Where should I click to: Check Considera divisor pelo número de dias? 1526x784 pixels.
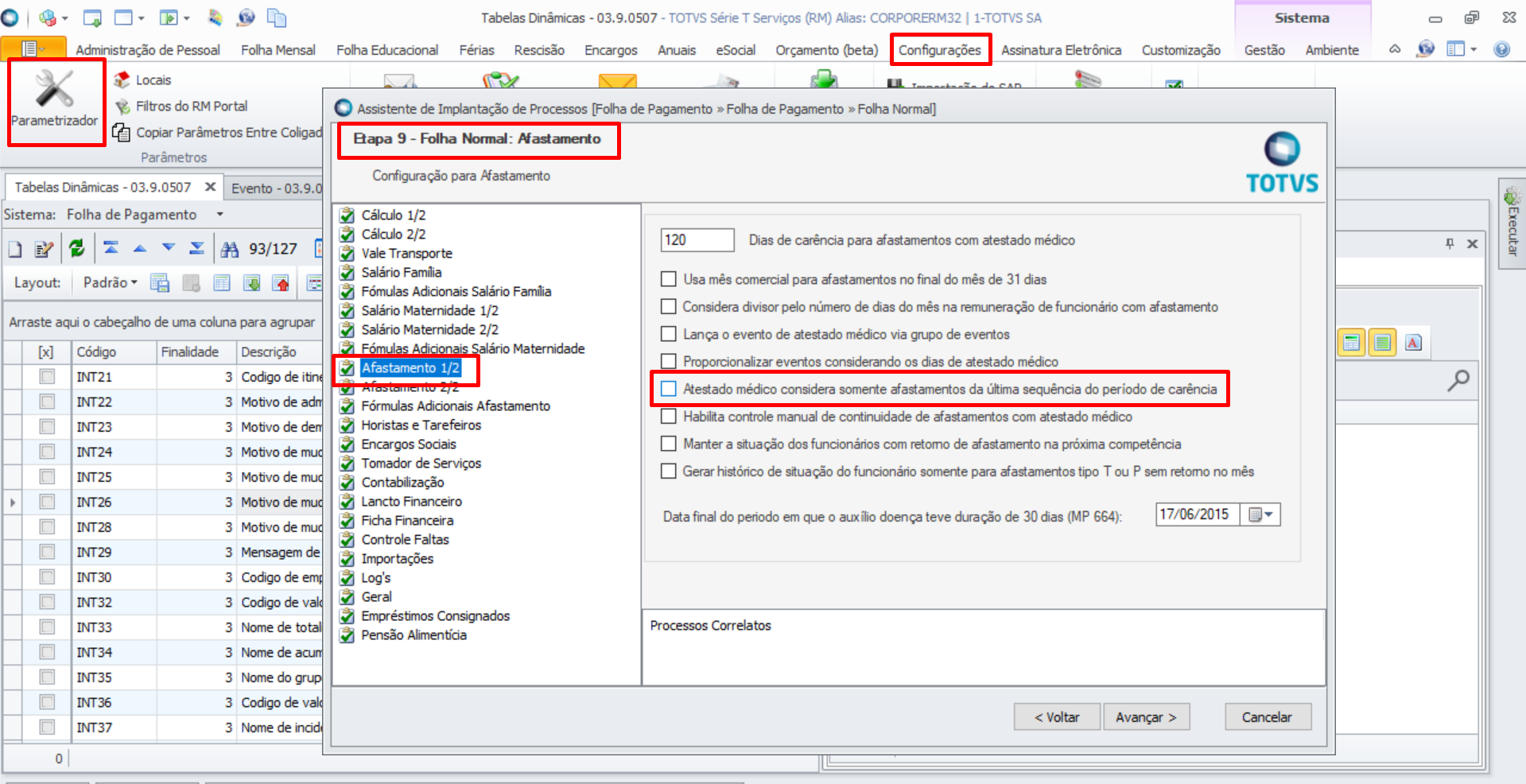(x=669, y=306)
